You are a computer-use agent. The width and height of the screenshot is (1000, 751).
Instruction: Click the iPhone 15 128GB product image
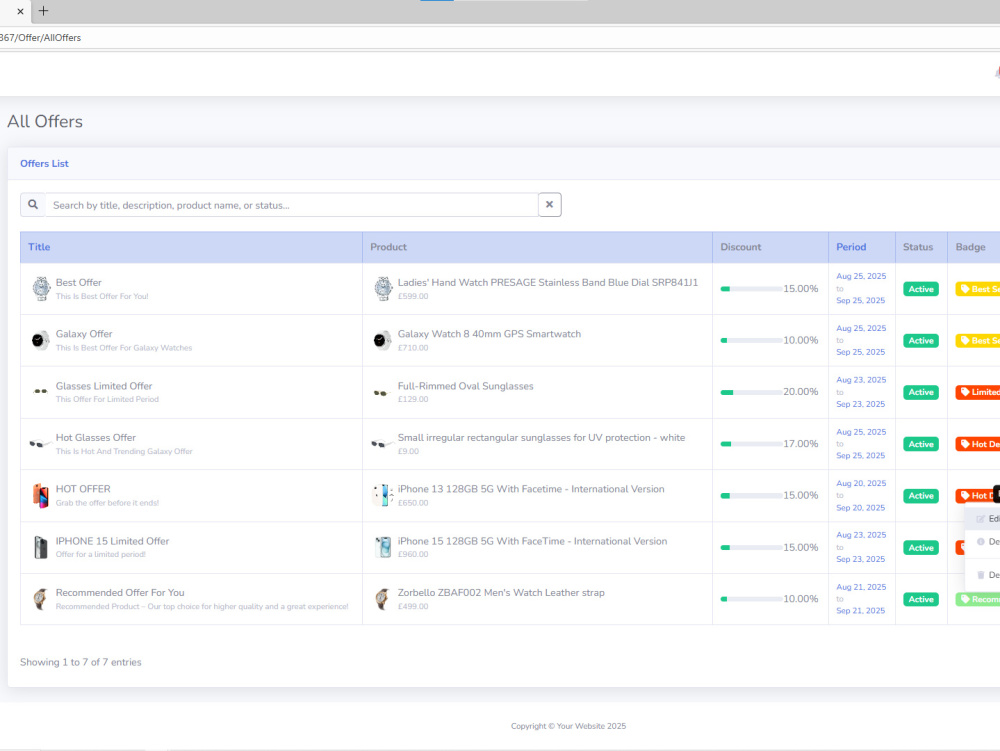[x=383, y=547]
